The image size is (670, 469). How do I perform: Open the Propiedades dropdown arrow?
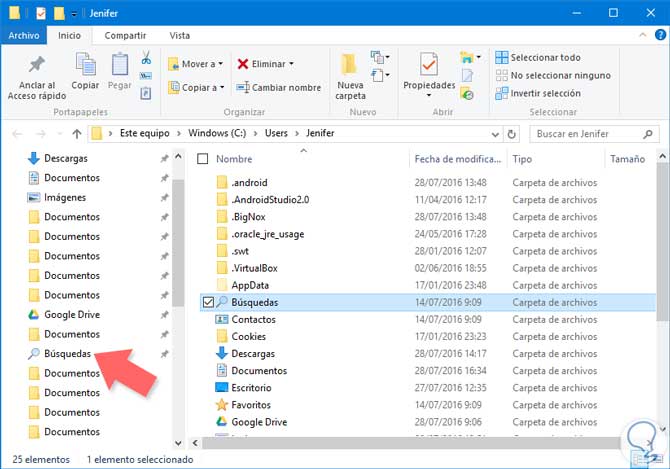[x=429, y=95]
